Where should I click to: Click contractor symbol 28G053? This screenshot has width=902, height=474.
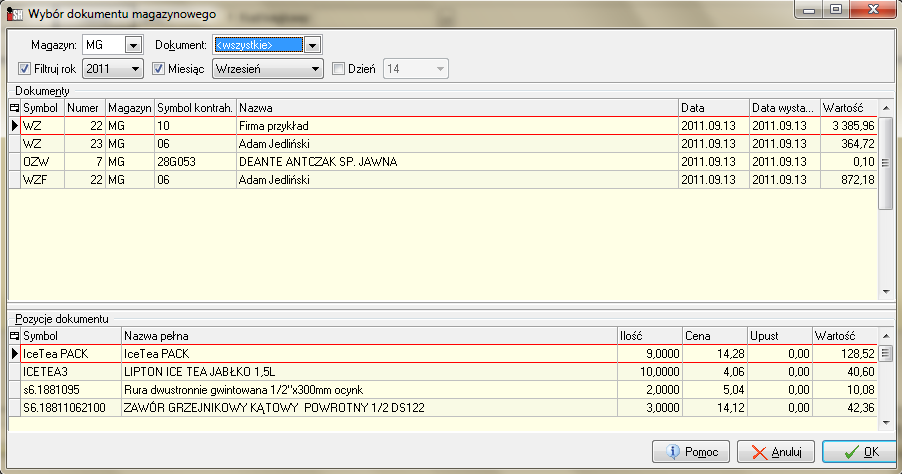point(196,162)
